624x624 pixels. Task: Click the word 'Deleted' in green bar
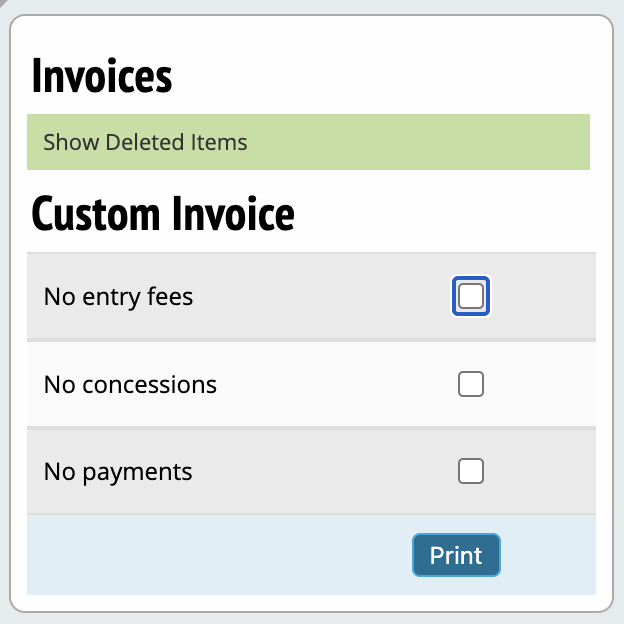pos(145,142)
